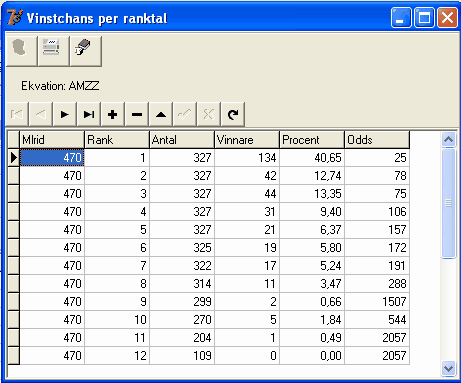Screen dimensions: 461x383
Task: Click the Rank cell 12
Action: (117, 355)
